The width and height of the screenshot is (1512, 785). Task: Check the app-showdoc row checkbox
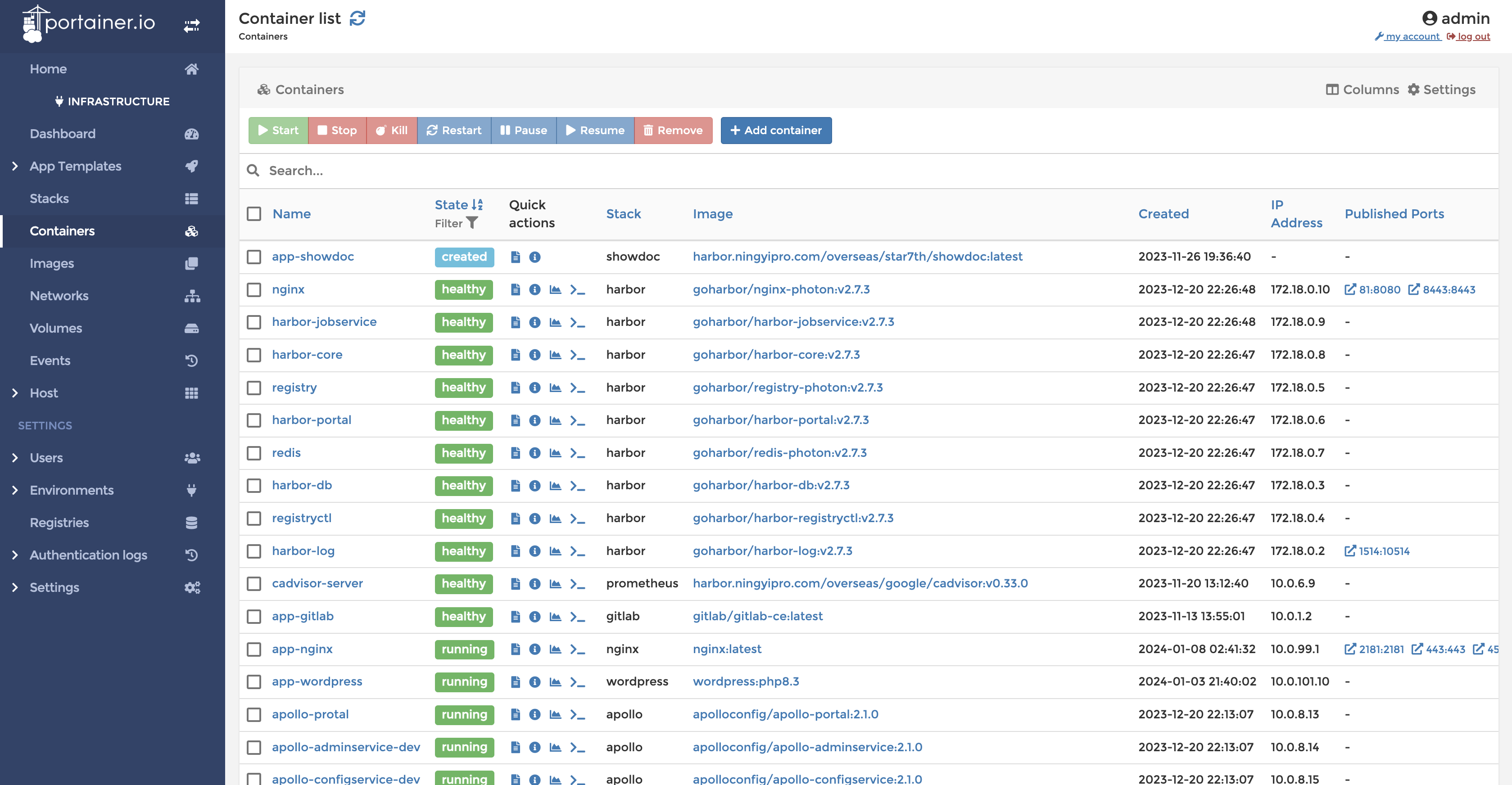coord(254,257)
